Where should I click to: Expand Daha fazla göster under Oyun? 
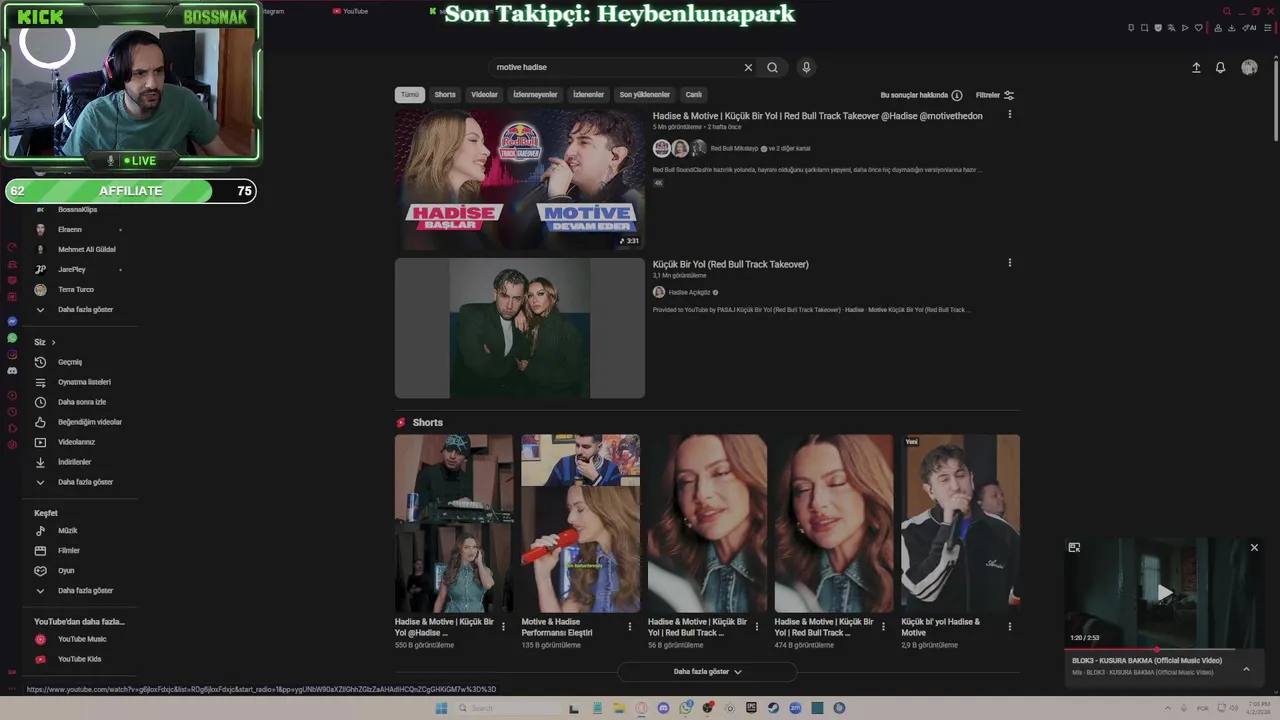[86, 591]
